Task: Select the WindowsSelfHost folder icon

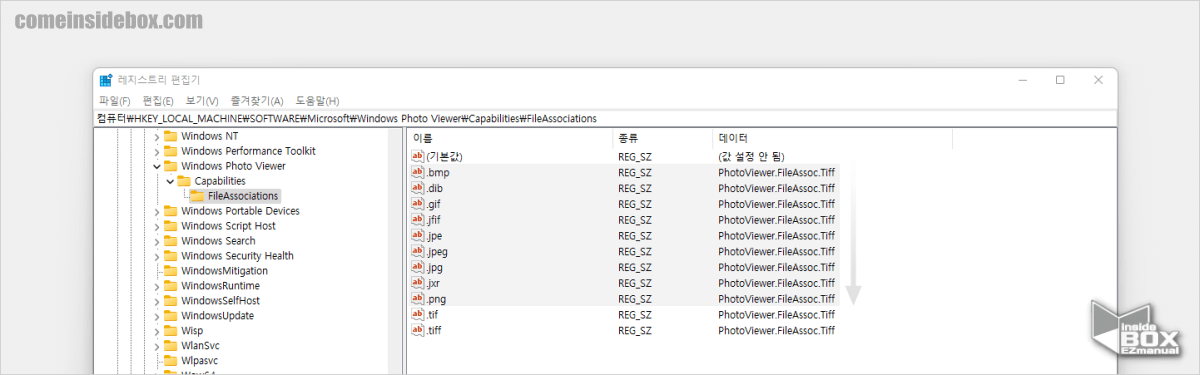Action: coord(170,301)
